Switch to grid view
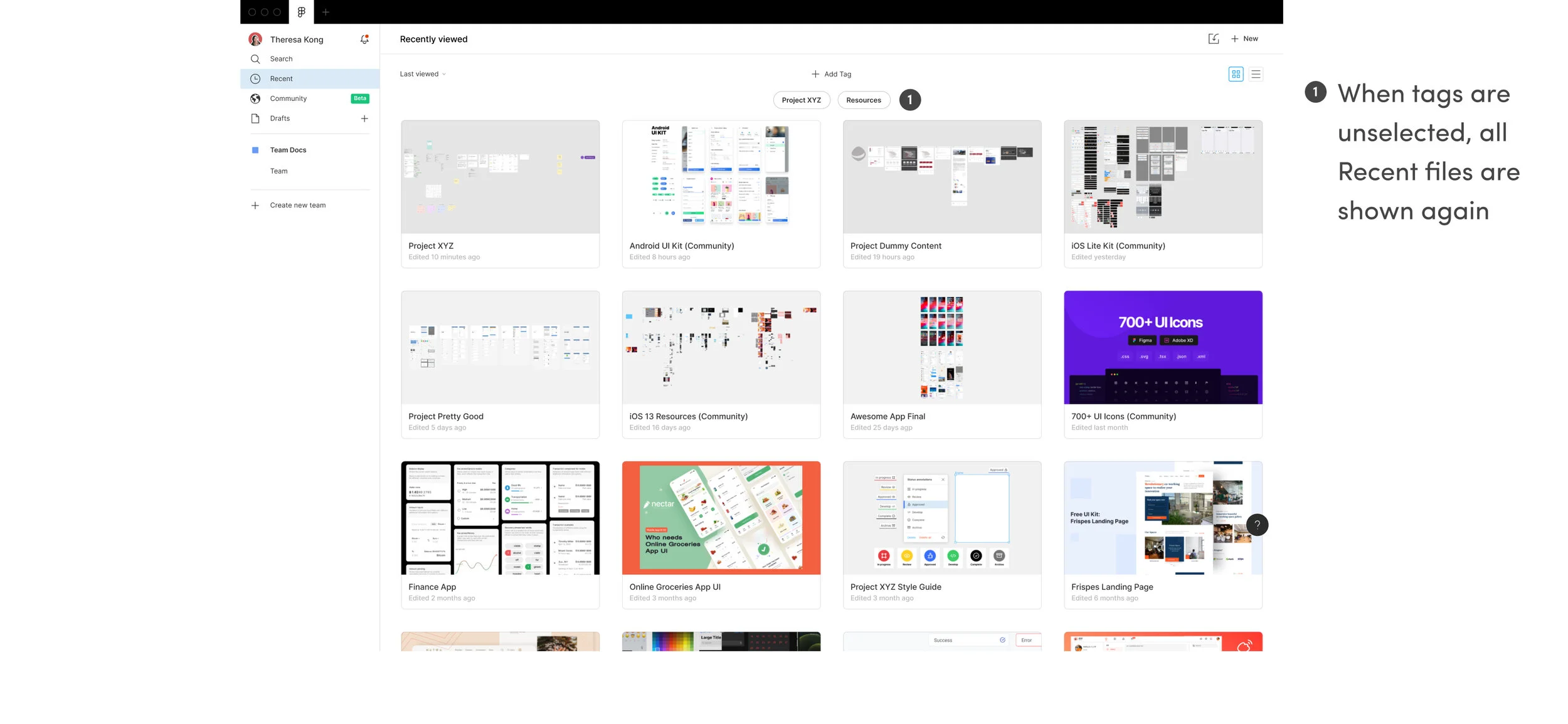 1236,74
